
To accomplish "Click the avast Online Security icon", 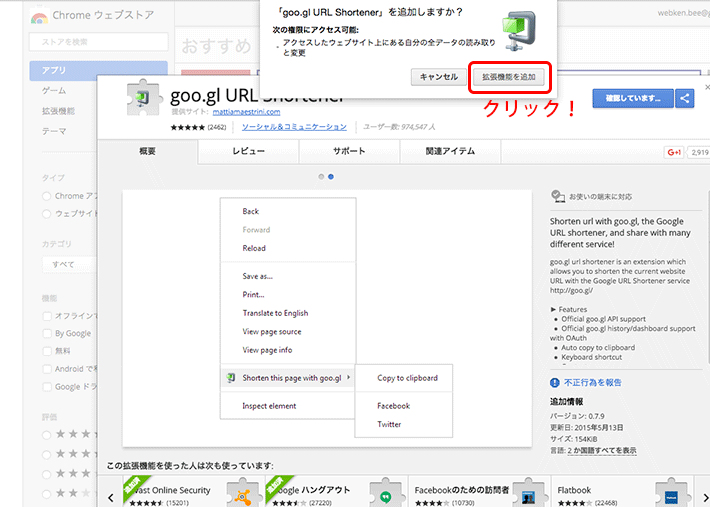I will [242, 495].
